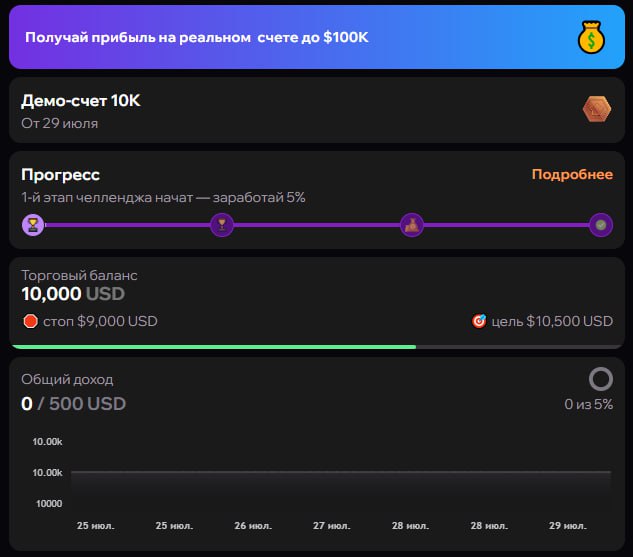The width and height of the screenshot is (633, 557).
Task: Select the final checkmark stage marker
Action: coord(601,224)
